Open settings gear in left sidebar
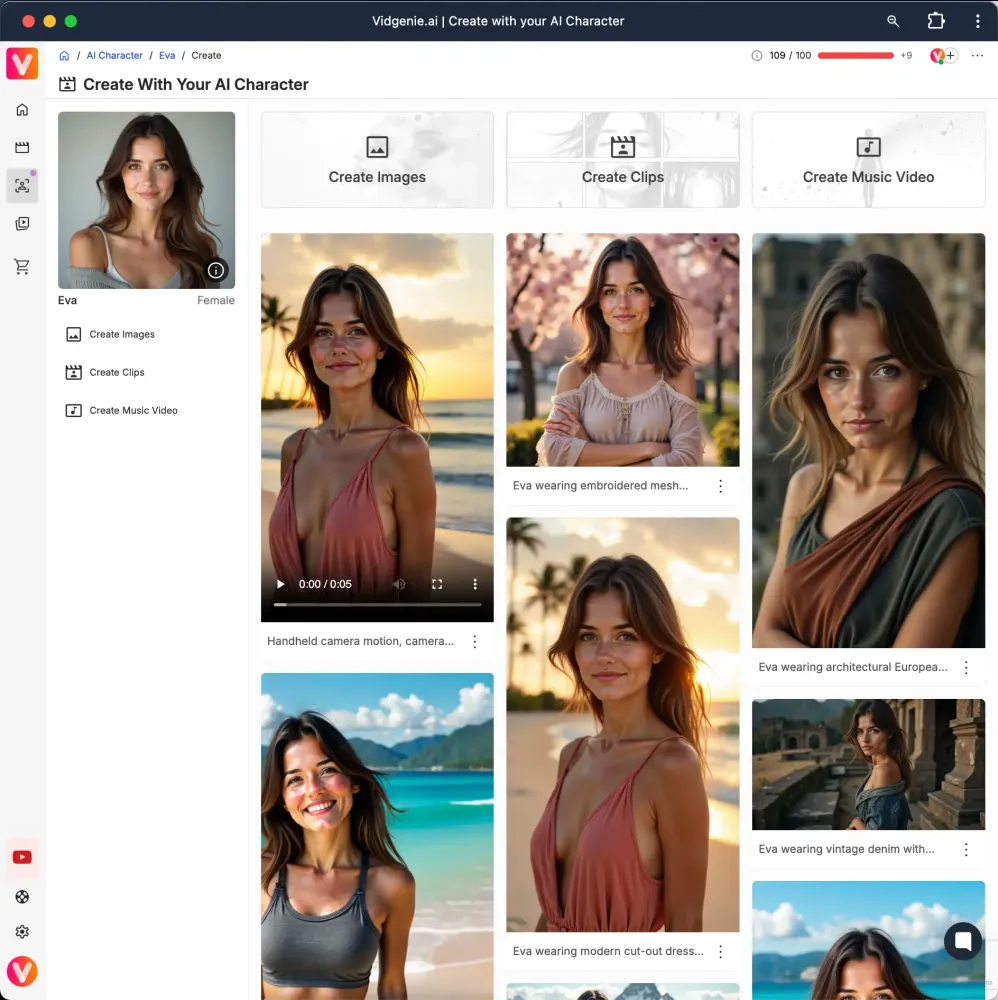Screen dimensions: 998x1000 [x=22, y=932]
